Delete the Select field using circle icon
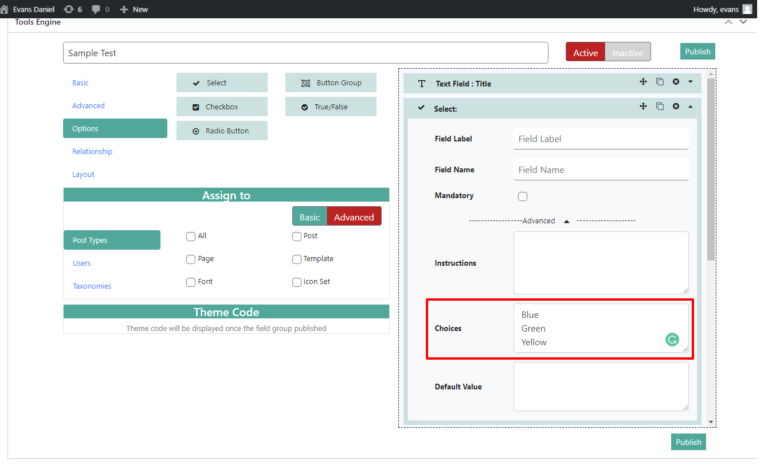Screen dimensions: 768x465 coord(676,106)
